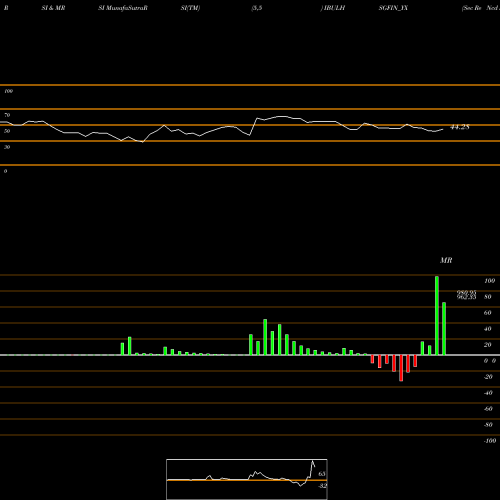Click the 80 label on the MR axis
This screenshot has width=500, height=500.
[488, 297]
